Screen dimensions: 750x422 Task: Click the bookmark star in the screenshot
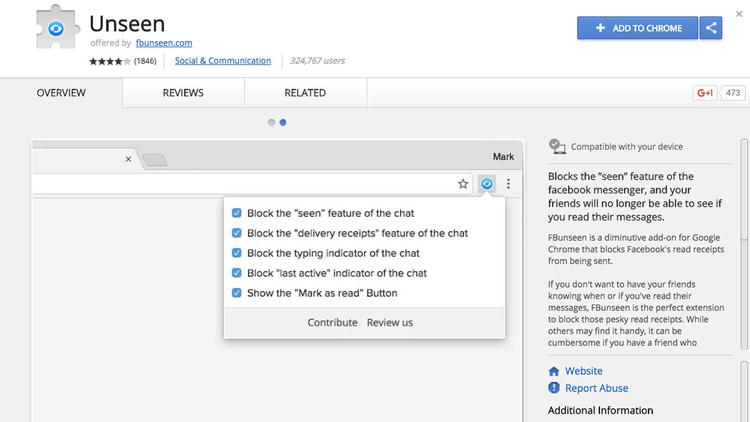(x=463, y=184)
